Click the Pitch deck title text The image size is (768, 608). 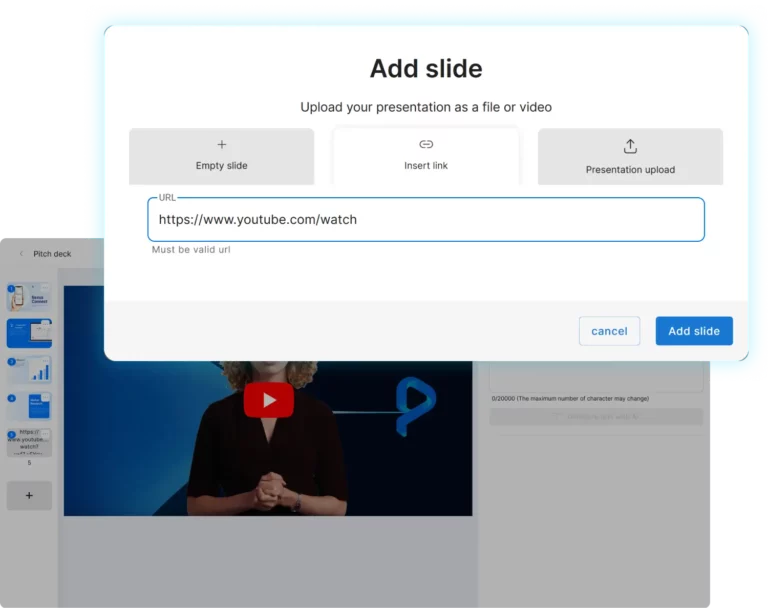52,253
